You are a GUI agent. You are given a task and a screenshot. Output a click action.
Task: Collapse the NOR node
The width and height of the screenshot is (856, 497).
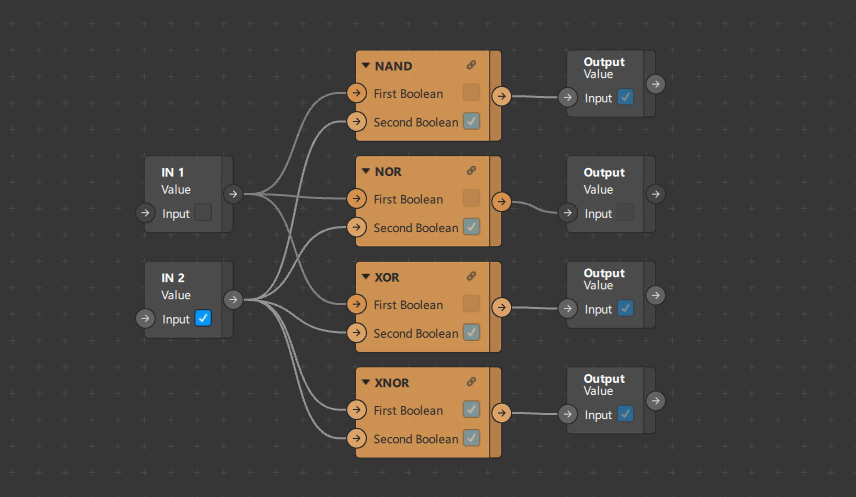[366, 171]
